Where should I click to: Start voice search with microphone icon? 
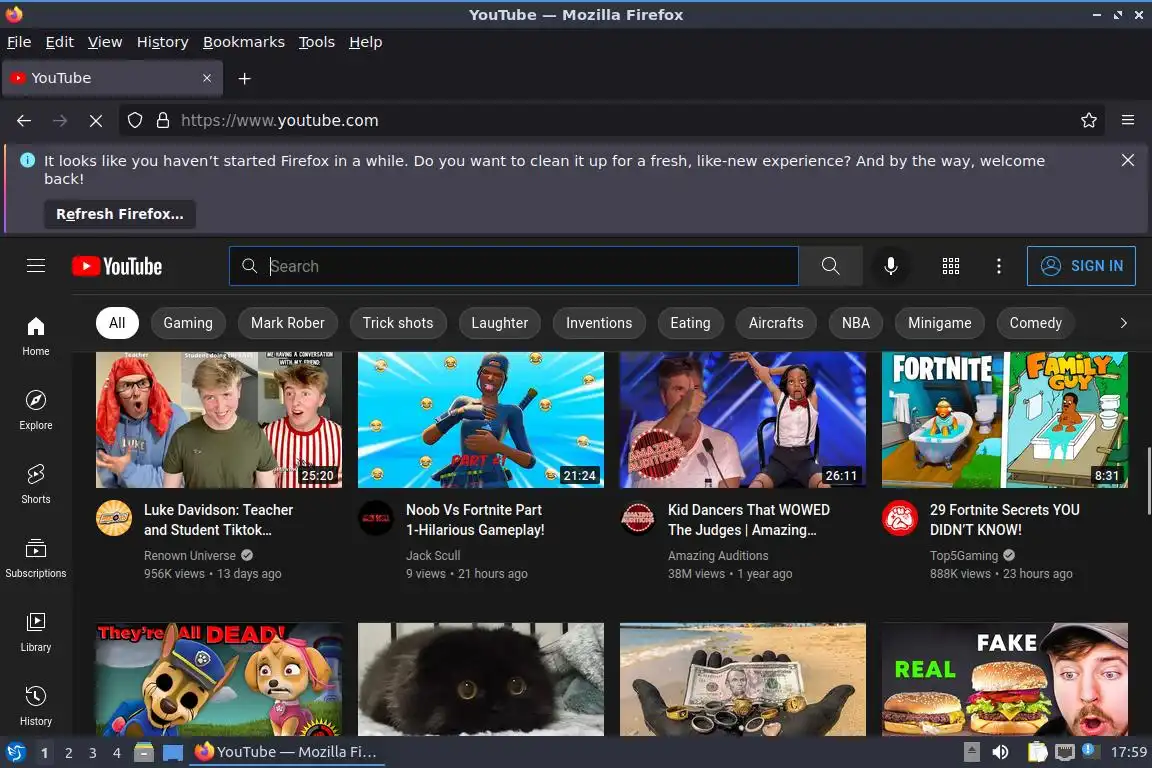890,266
